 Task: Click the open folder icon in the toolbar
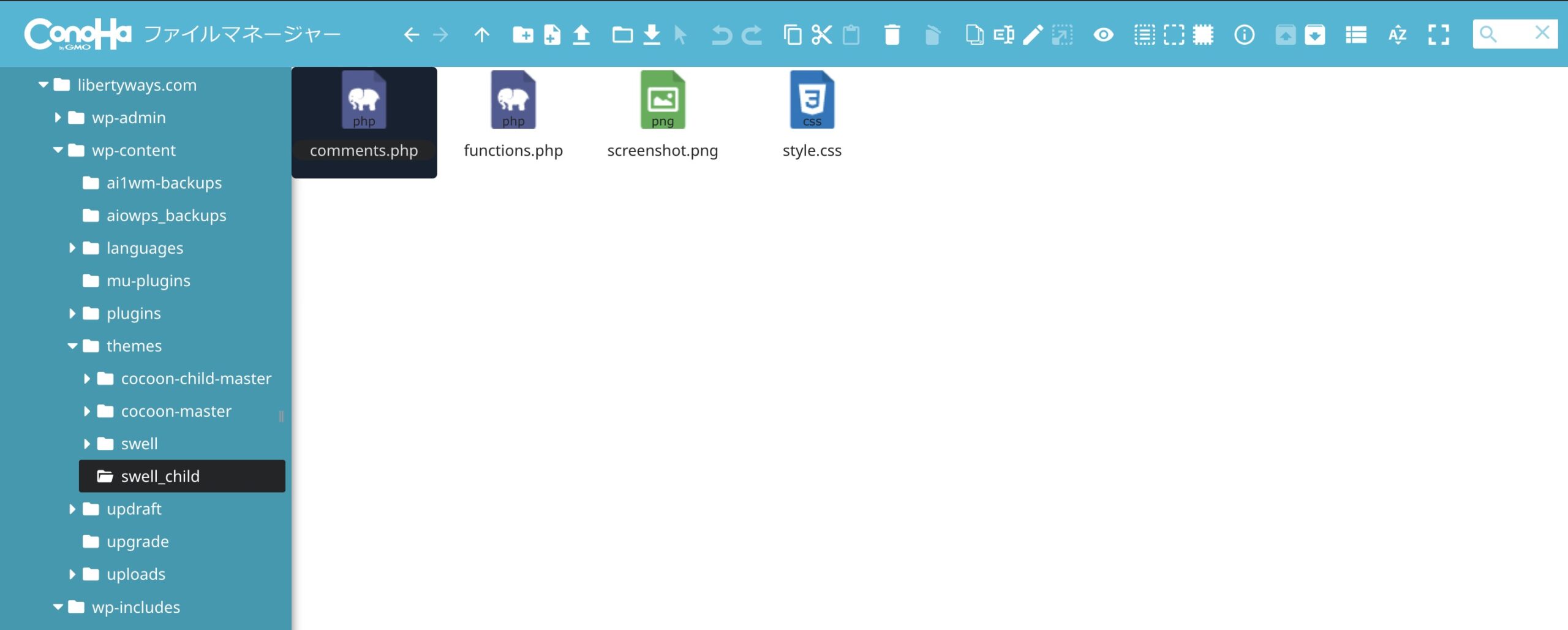click(622, 35)
